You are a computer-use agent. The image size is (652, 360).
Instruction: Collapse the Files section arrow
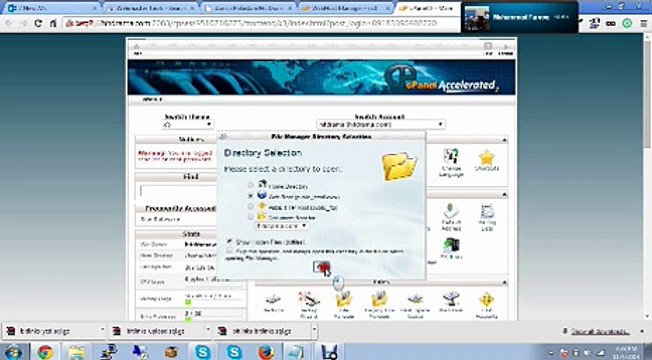click(x=504, y=283)
